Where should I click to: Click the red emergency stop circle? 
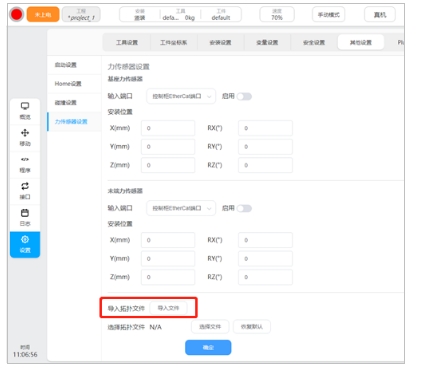click(x=17, y=15)
